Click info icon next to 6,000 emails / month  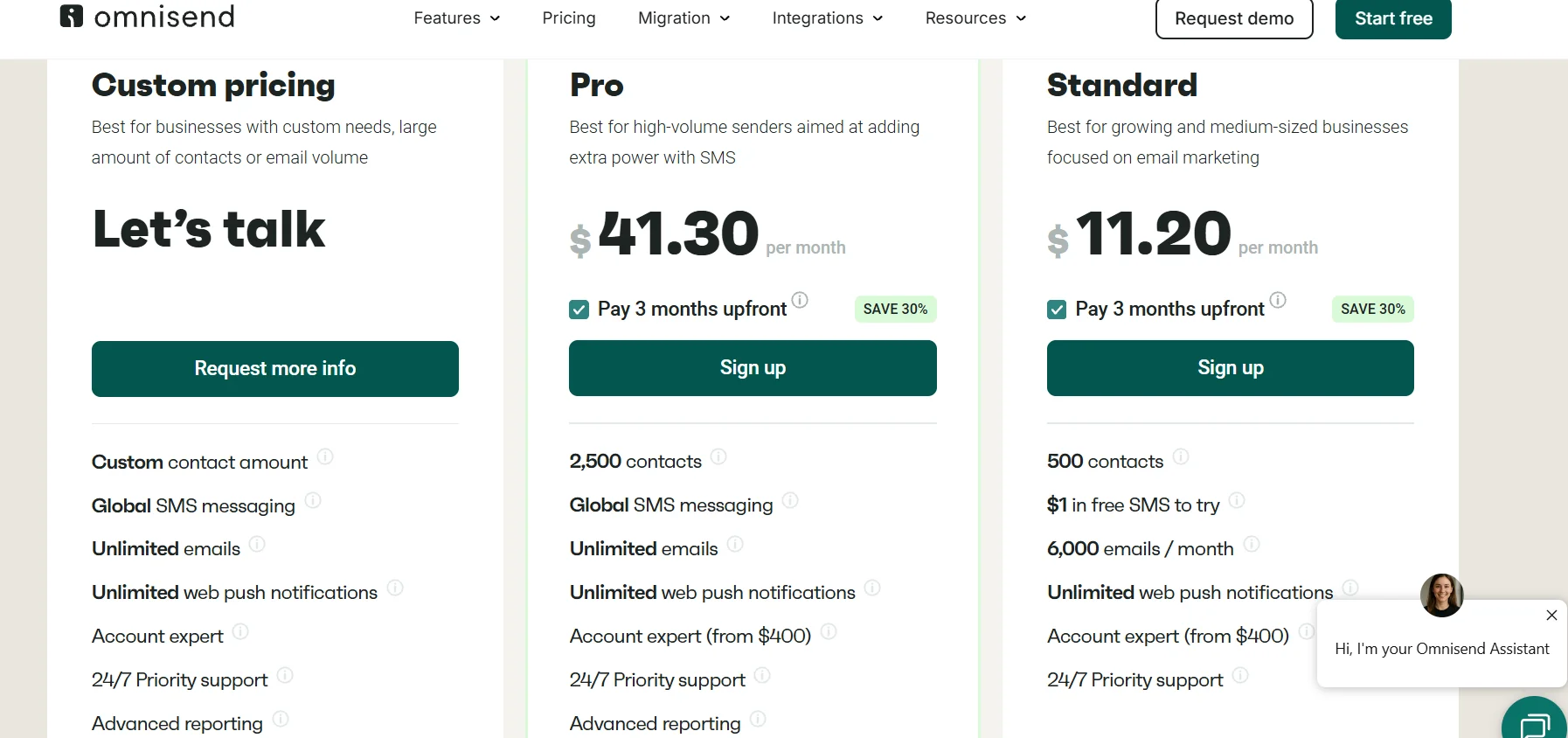pos(1251,544)
